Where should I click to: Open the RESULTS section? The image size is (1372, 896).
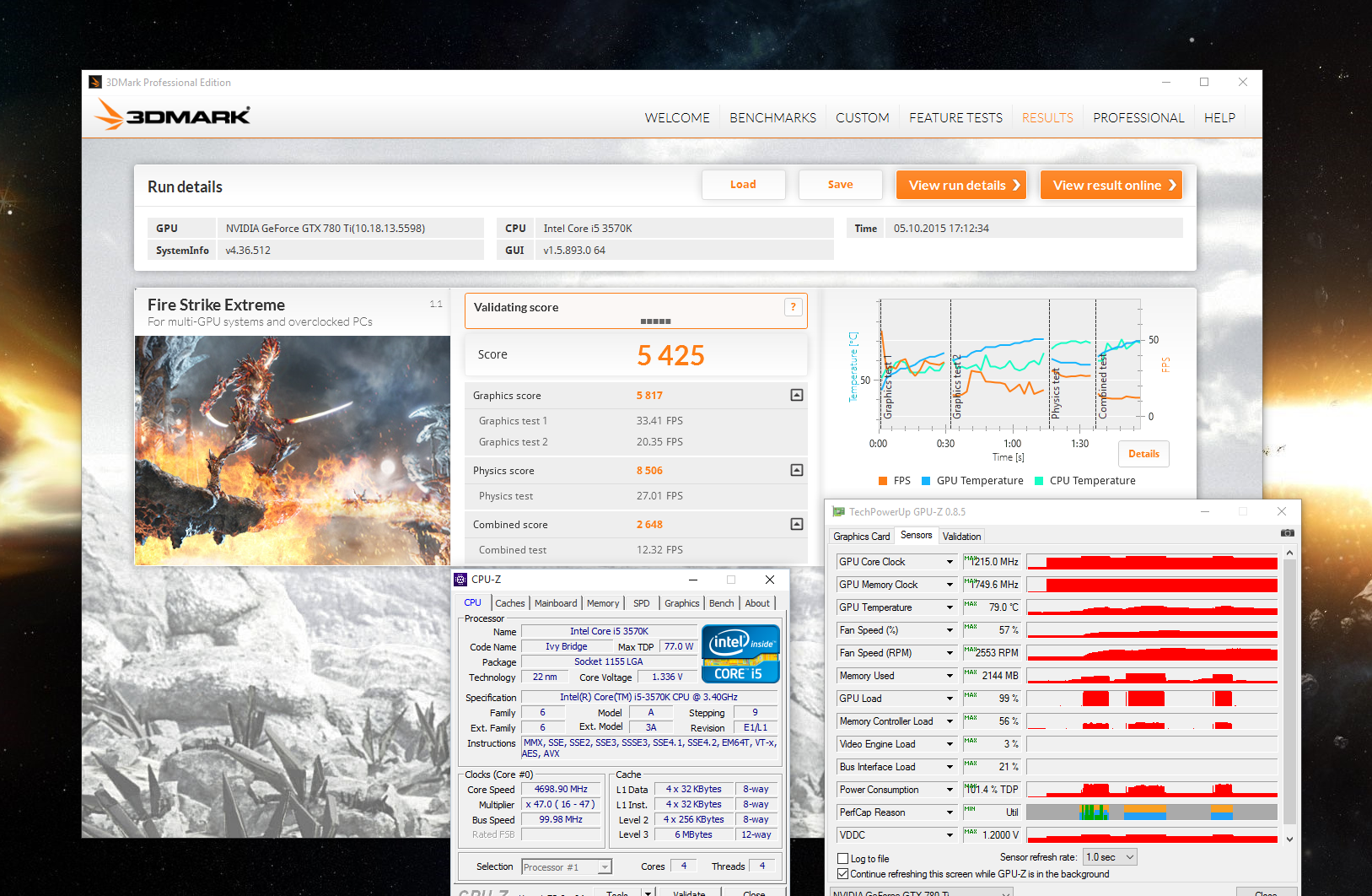[1048, 118]
